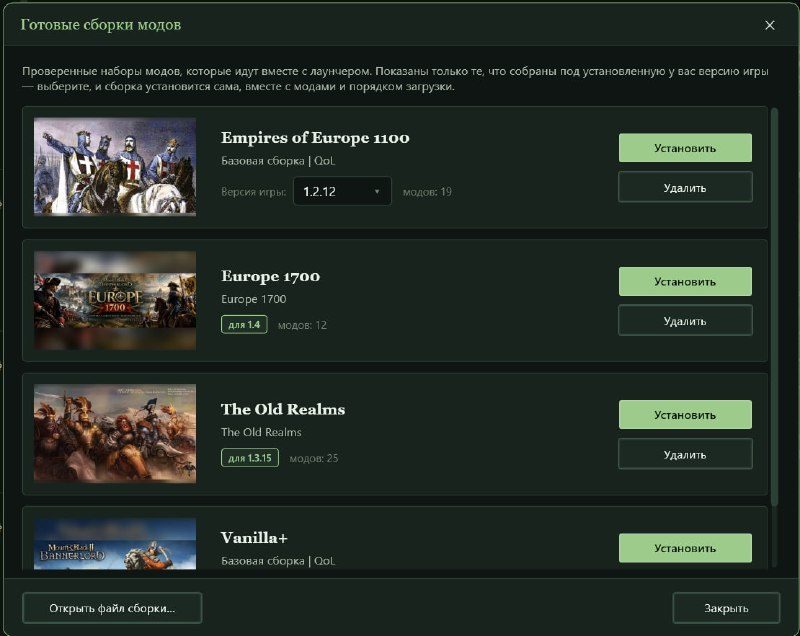This screenshot has width=800, height=636.
Task: Click the 'модов: 12' count
Action: click(x=303, y=325)
